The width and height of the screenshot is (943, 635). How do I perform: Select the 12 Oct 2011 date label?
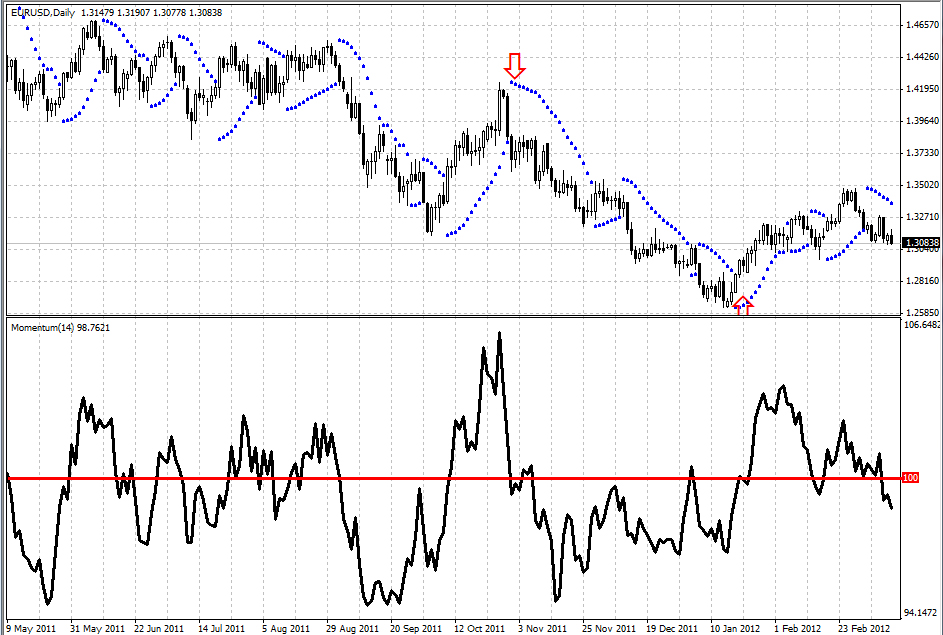click(481, 629)
